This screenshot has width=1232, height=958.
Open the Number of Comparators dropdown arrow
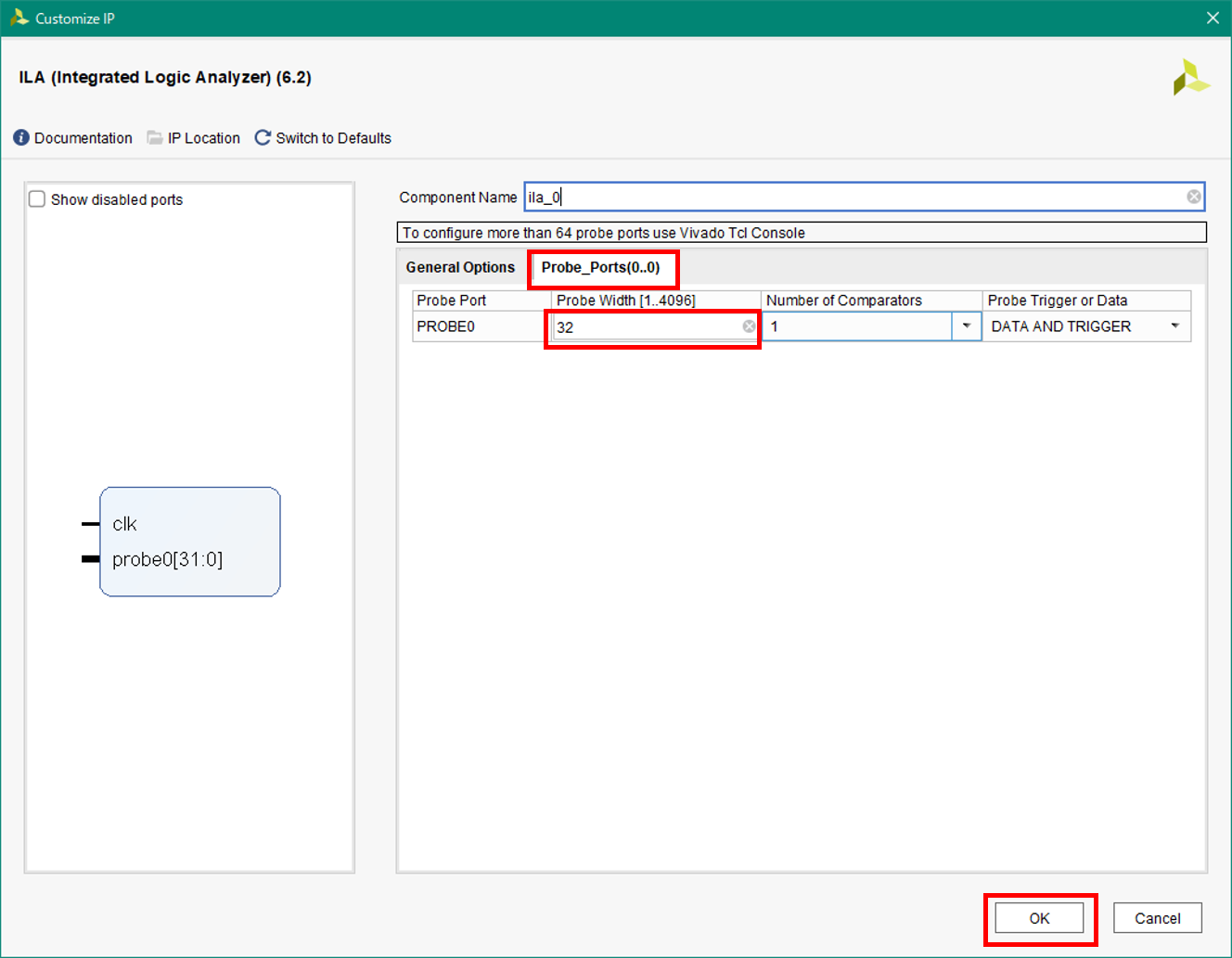(966, 326)
